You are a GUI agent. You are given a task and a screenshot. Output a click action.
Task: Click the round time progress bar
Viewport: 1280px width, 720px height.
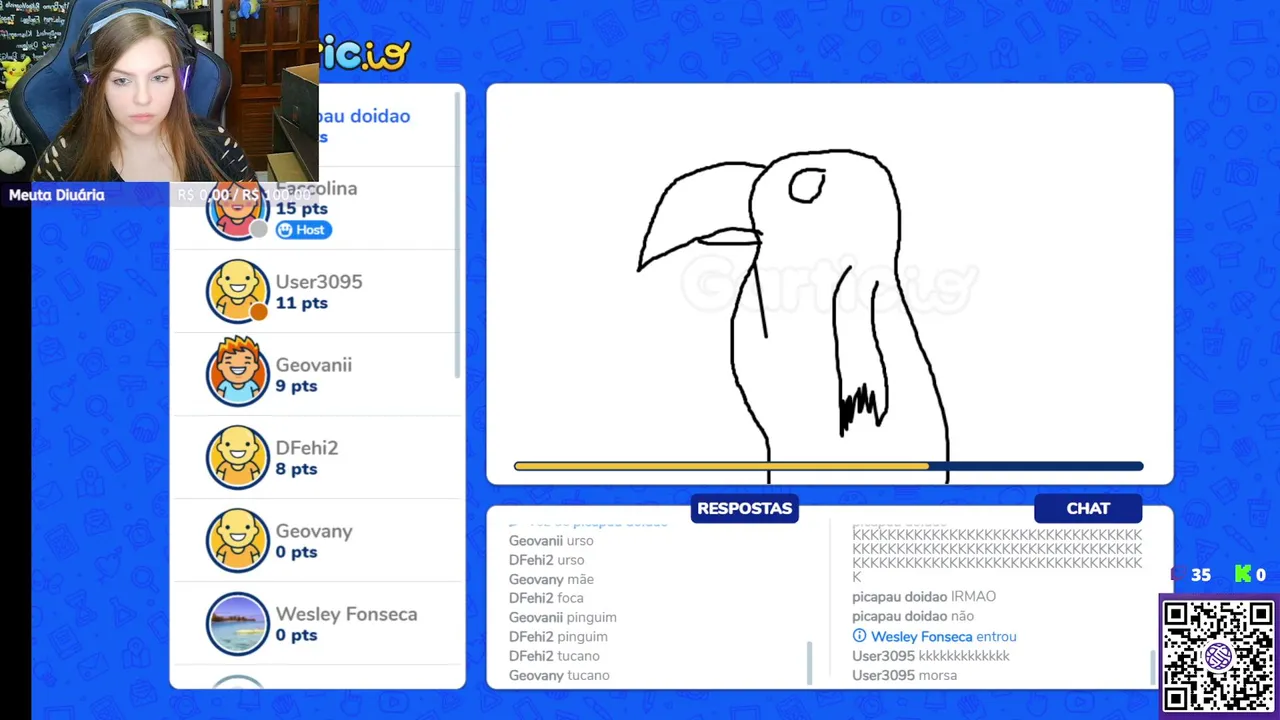coord(828,466)
